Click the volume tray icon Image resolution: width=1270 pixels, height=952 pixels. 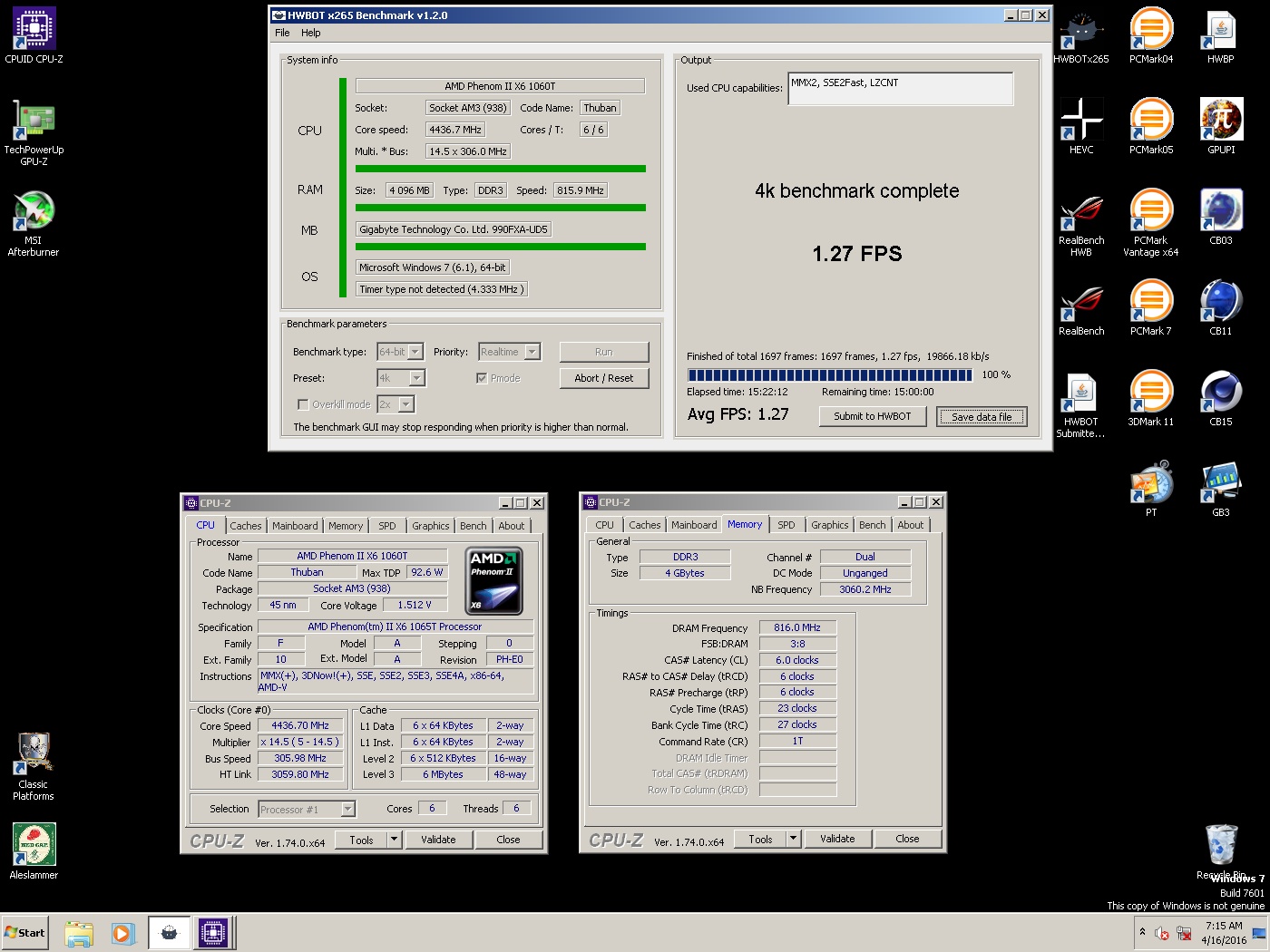tap(1162, 933)
